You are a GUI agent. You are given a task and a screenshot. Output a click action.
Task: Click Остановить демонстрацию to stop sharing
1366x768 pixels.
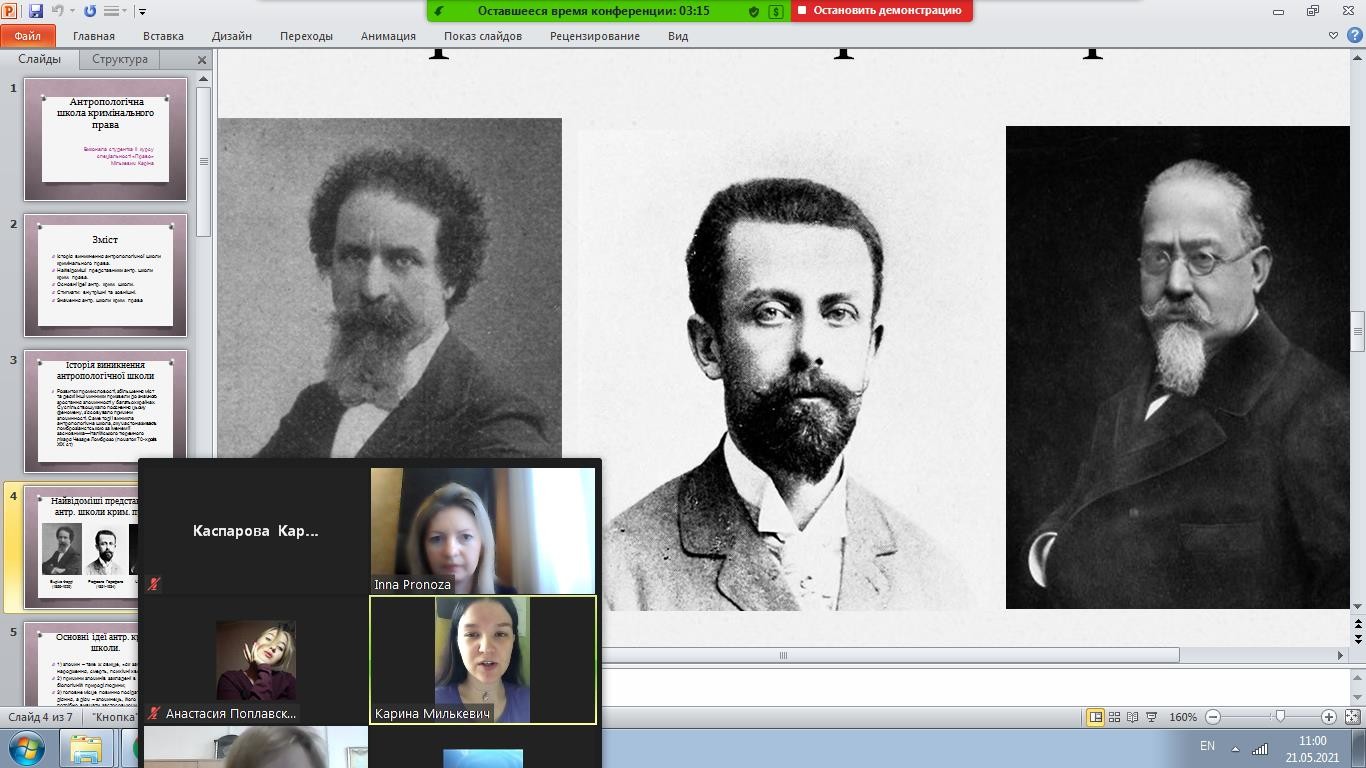880,10
